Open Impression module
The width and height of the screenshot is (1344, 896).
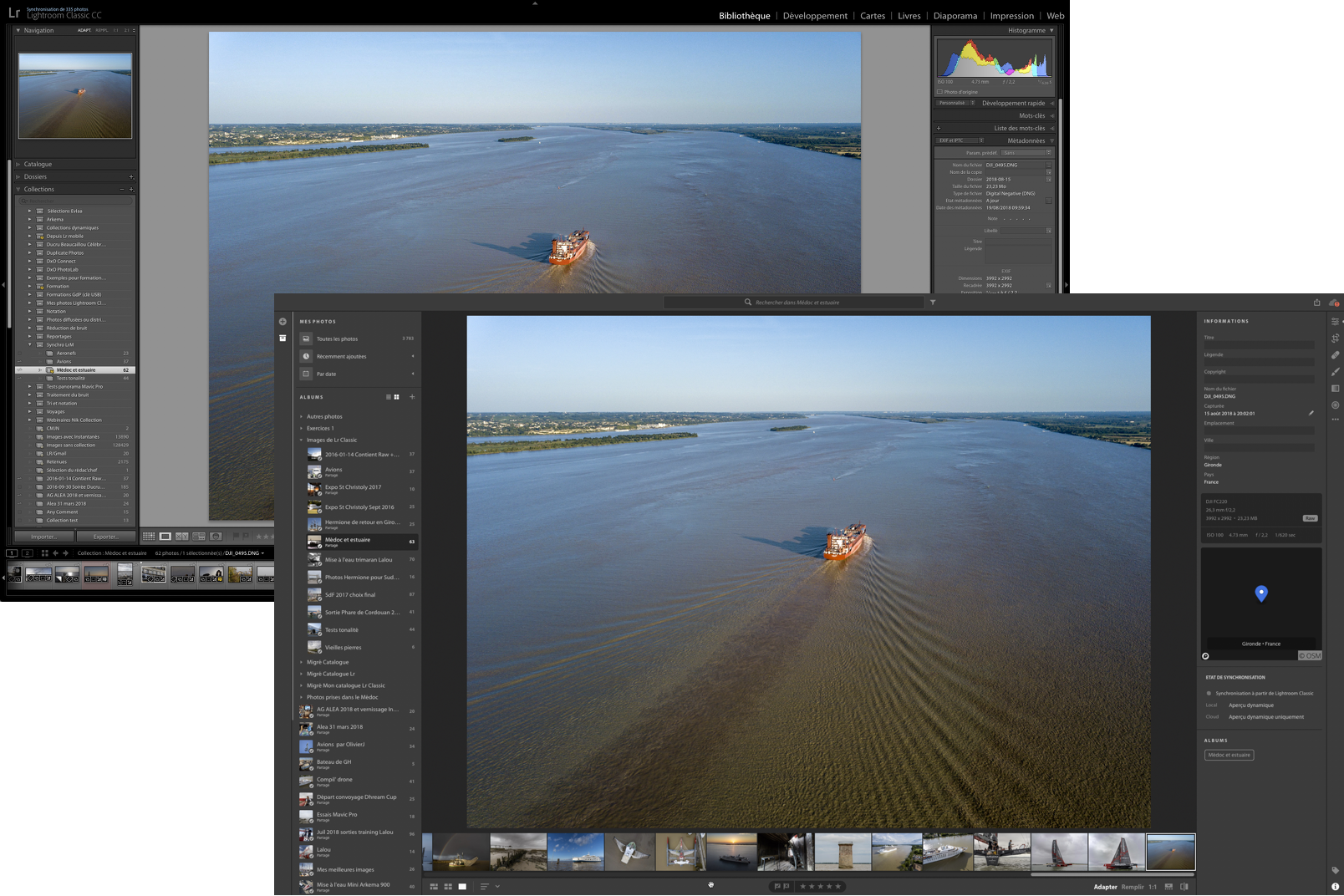1012,16
